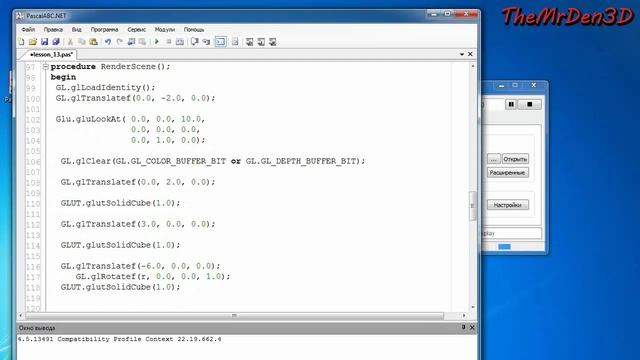This screenshot has width=640, height=360.
Task: Open the Правка menu
Action: tap(53, 29)
